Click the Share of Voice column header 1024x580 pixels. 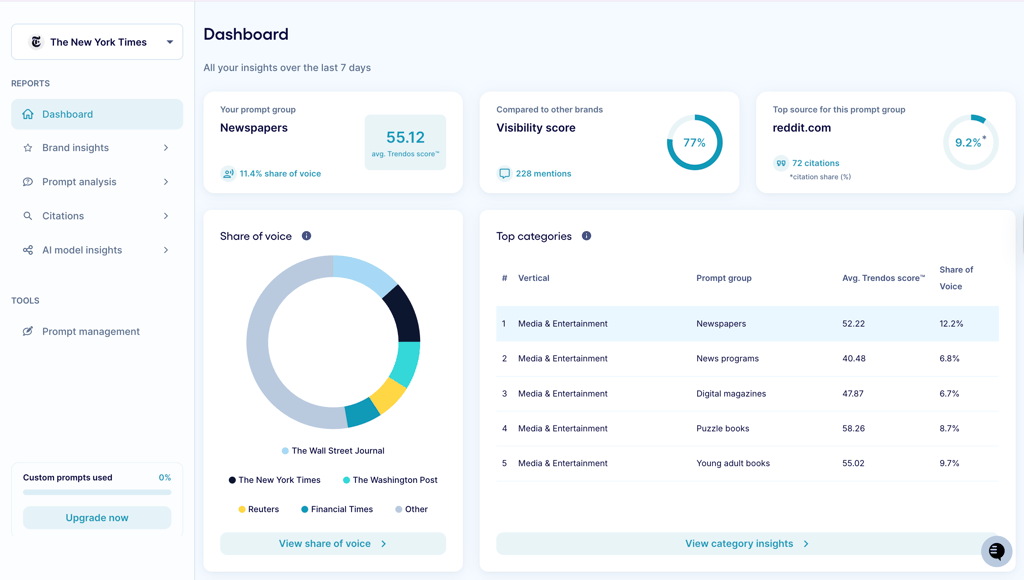[956, 278]
